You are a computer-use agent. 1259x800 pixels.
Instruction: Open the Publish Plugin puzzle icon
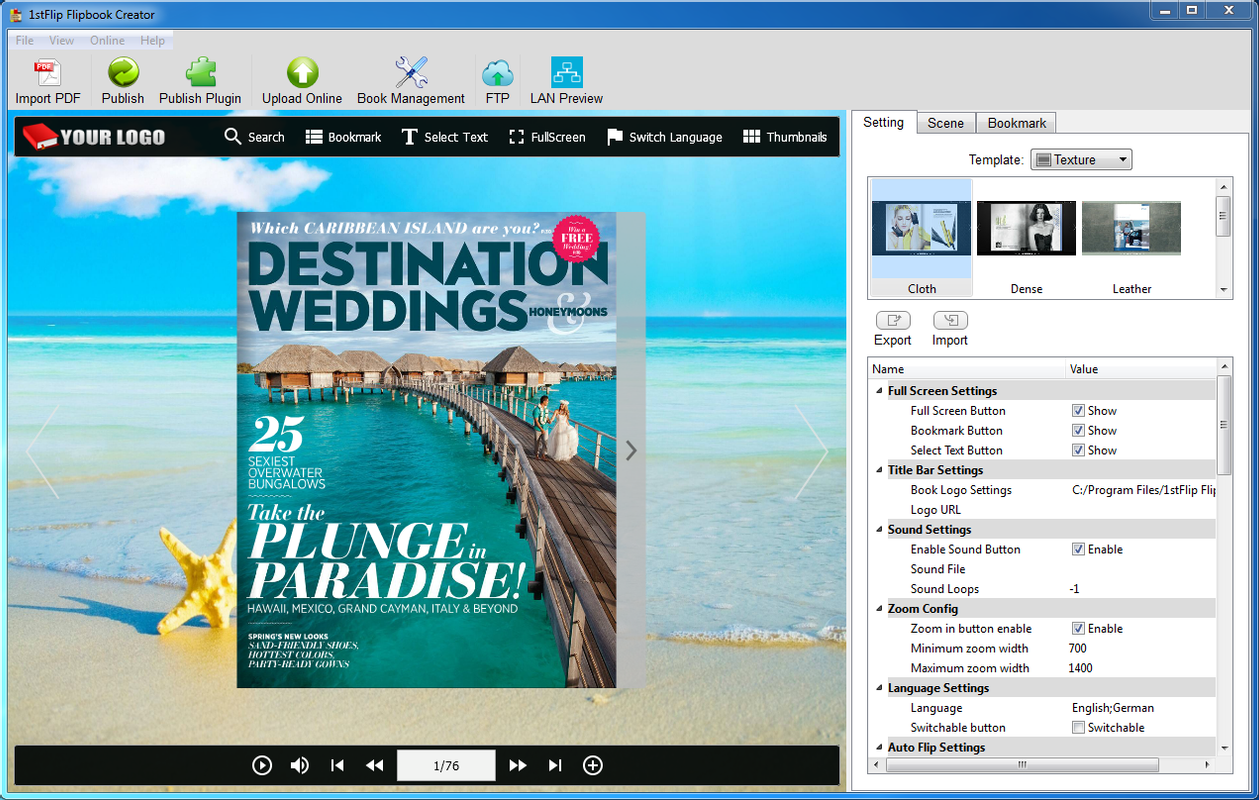click(x=200, y=73)
